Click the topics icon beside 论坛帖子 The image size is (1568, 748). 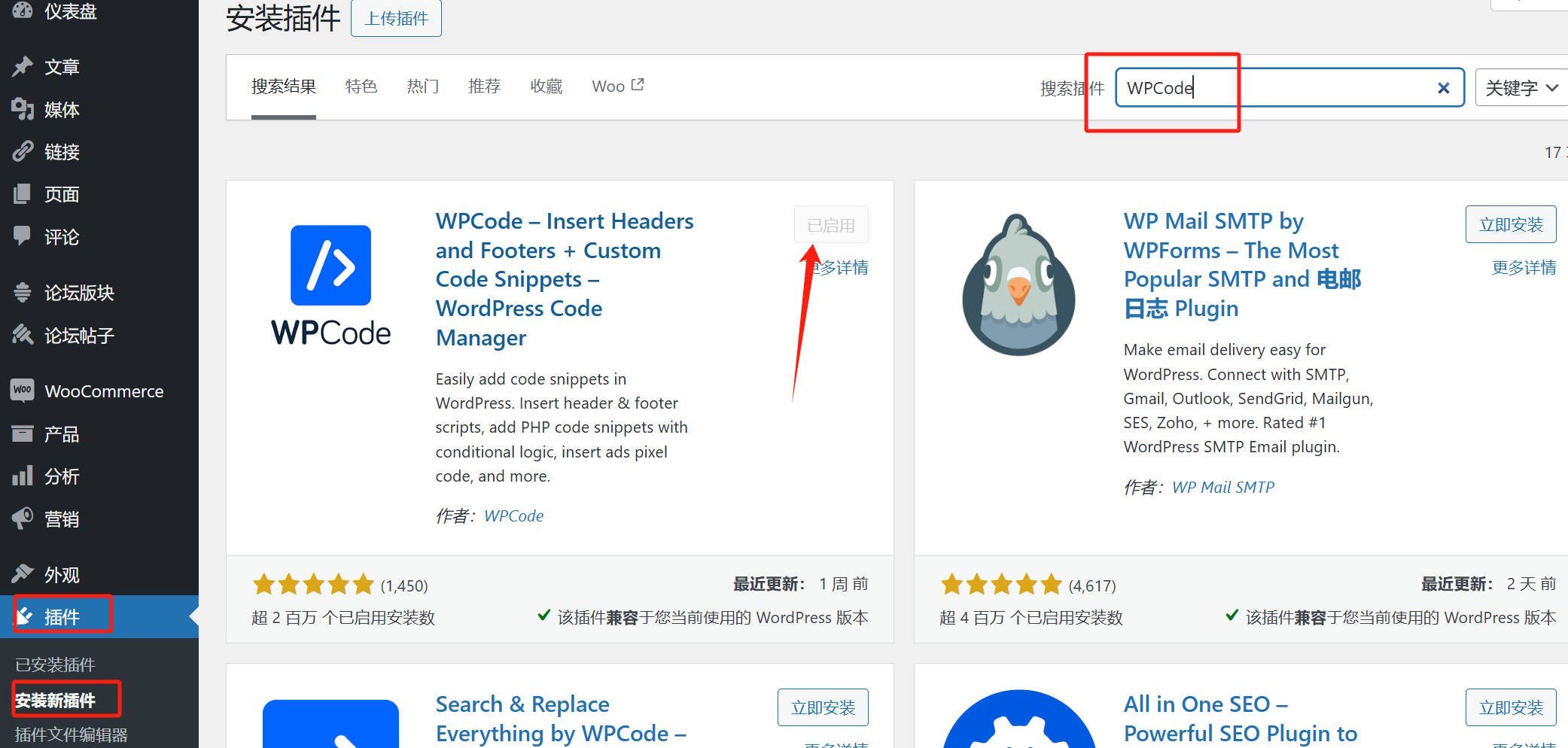click(23, 335)
